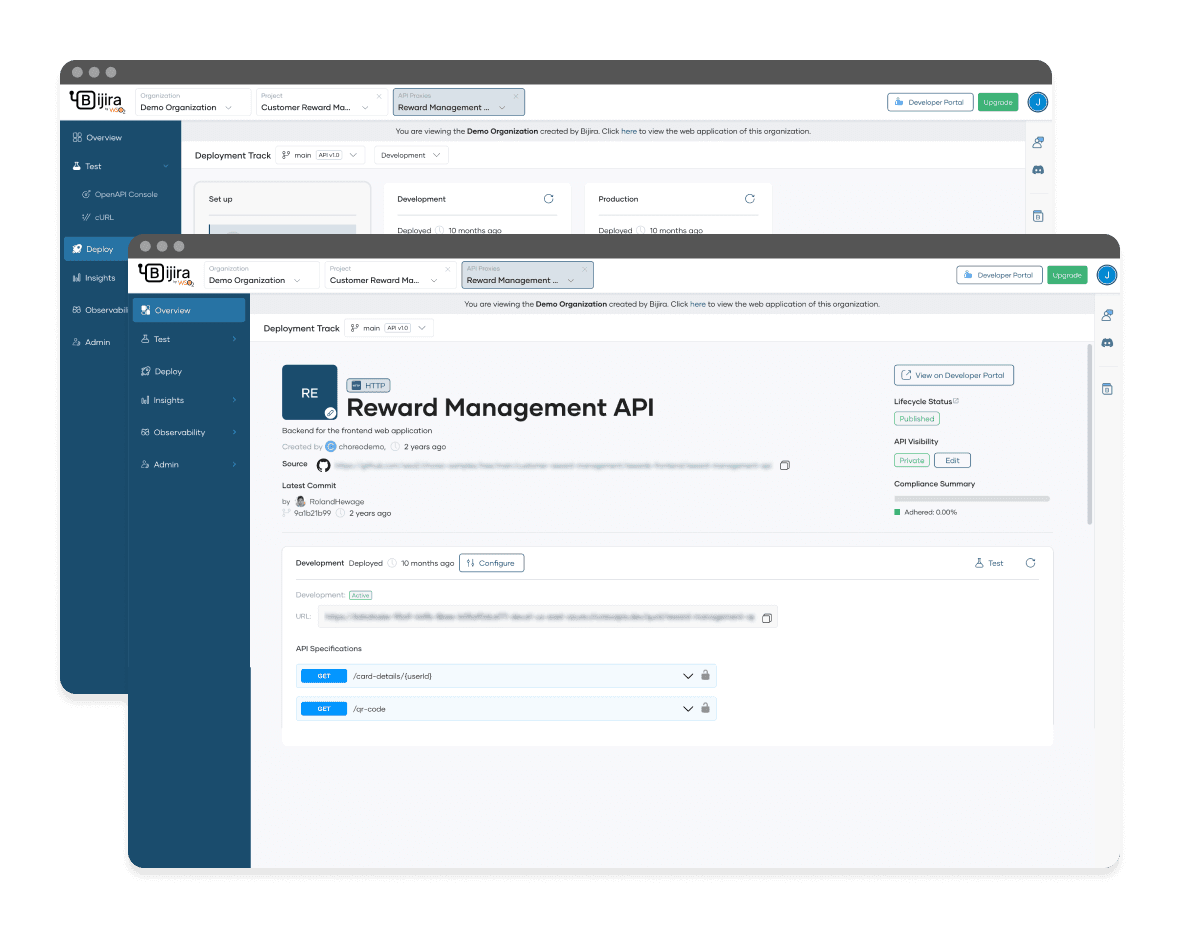Image resolution: width=1180 pixels, height=928 pixels.
Task: Click the Discord icon in front window sidebar
Action: click(x=1107, y=343)
